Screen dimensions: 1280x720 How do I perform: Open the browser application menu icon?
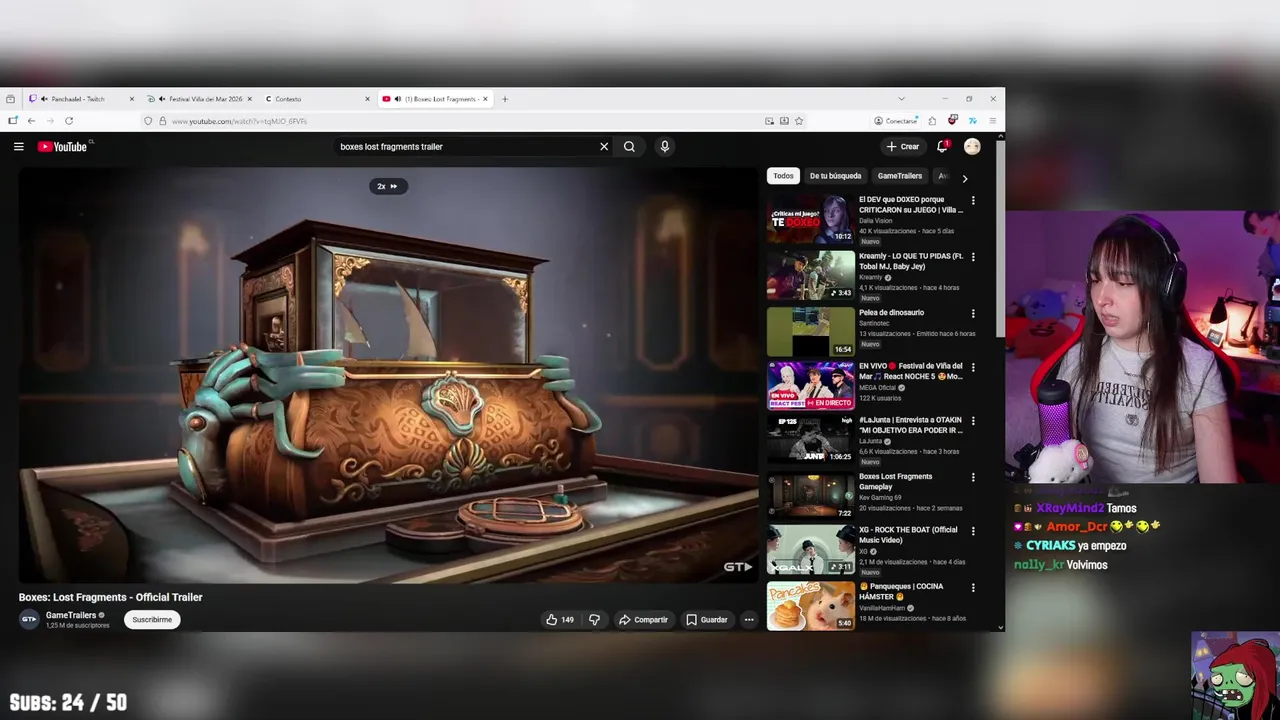click(x=992, y=121)
